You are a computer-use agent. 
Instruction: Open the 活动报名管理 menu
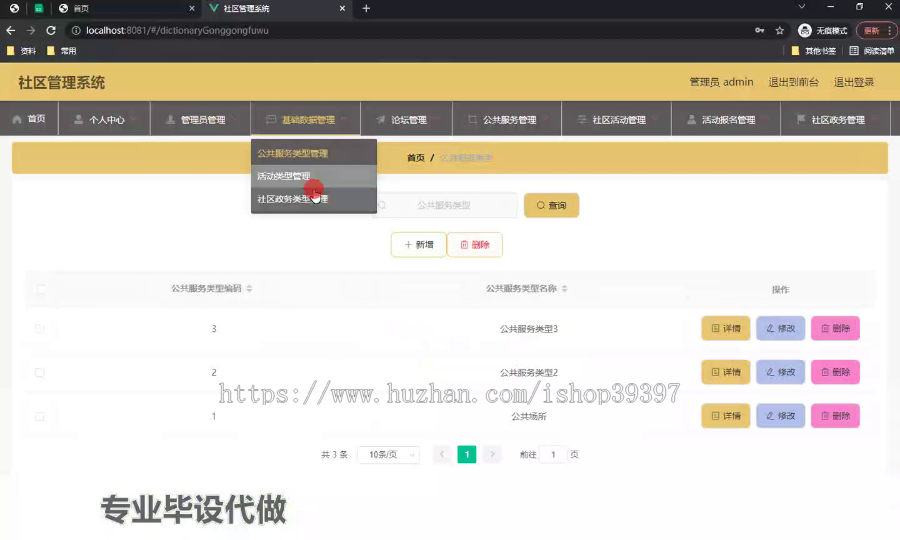[726, 119]
